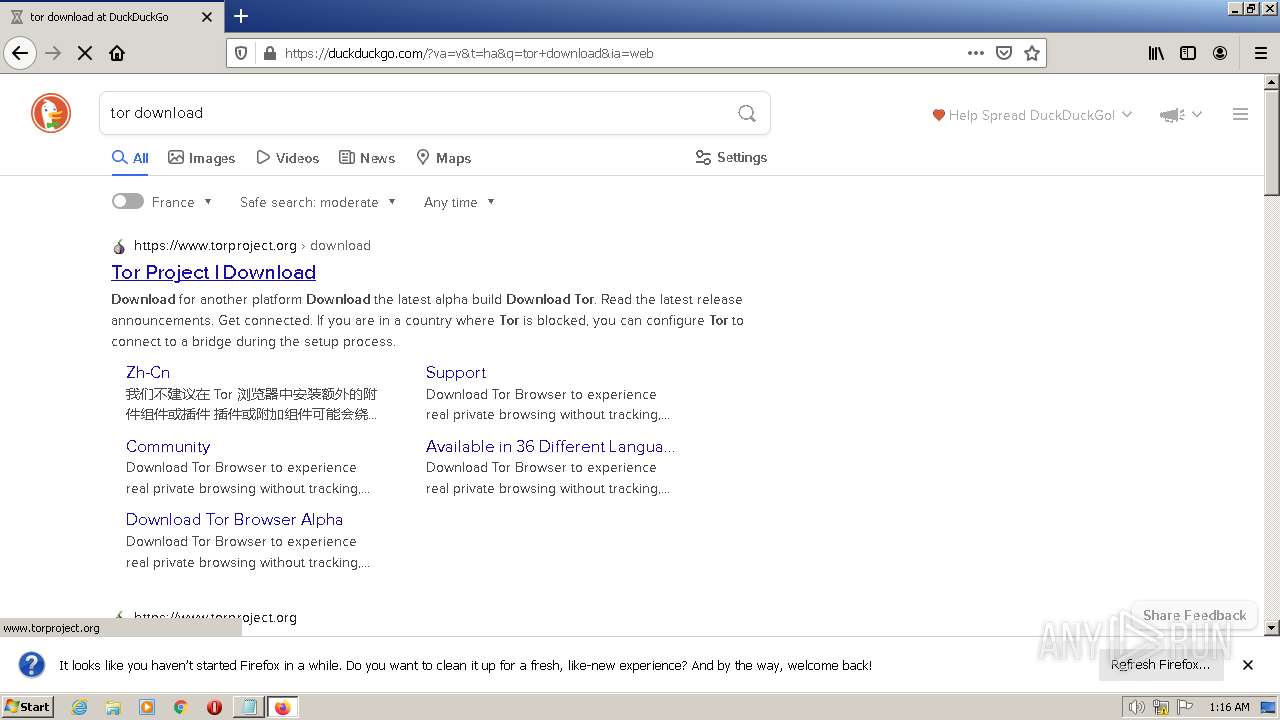Bookmark this page with the star
This screenshot has width=1280, height=720.
(x=1032, y=53)
